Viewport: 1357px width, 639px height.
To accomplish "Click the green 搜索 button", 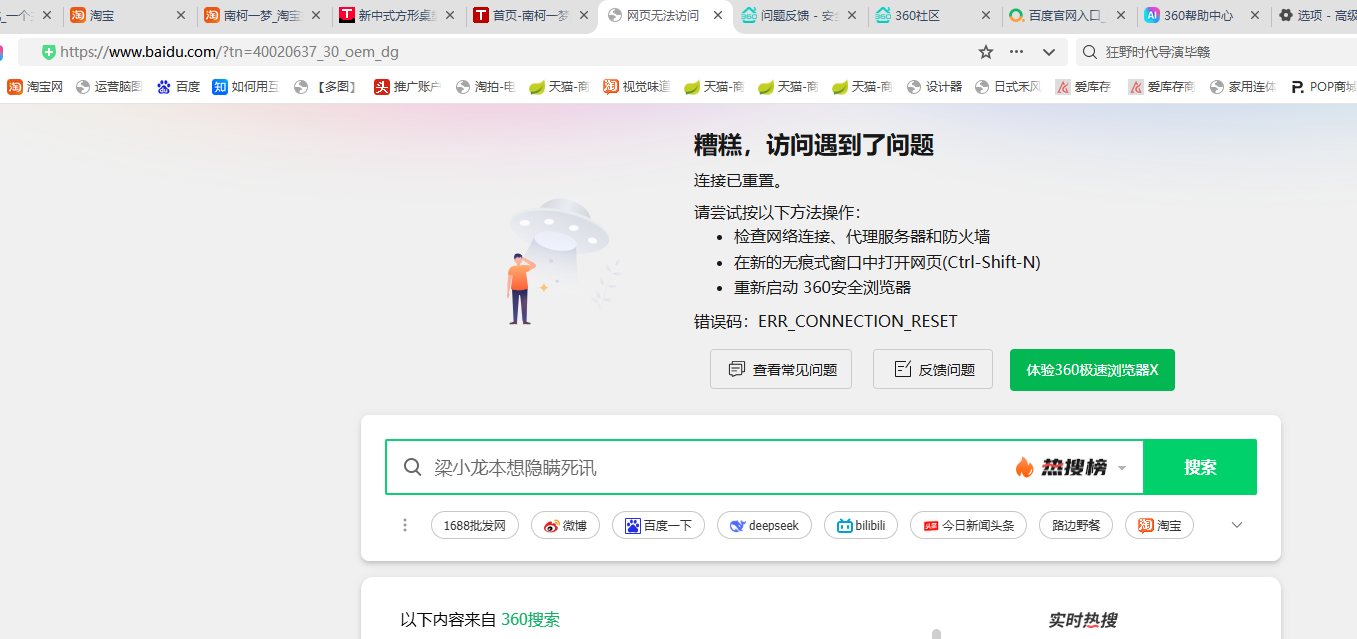I will click(x=1200, y=467).
